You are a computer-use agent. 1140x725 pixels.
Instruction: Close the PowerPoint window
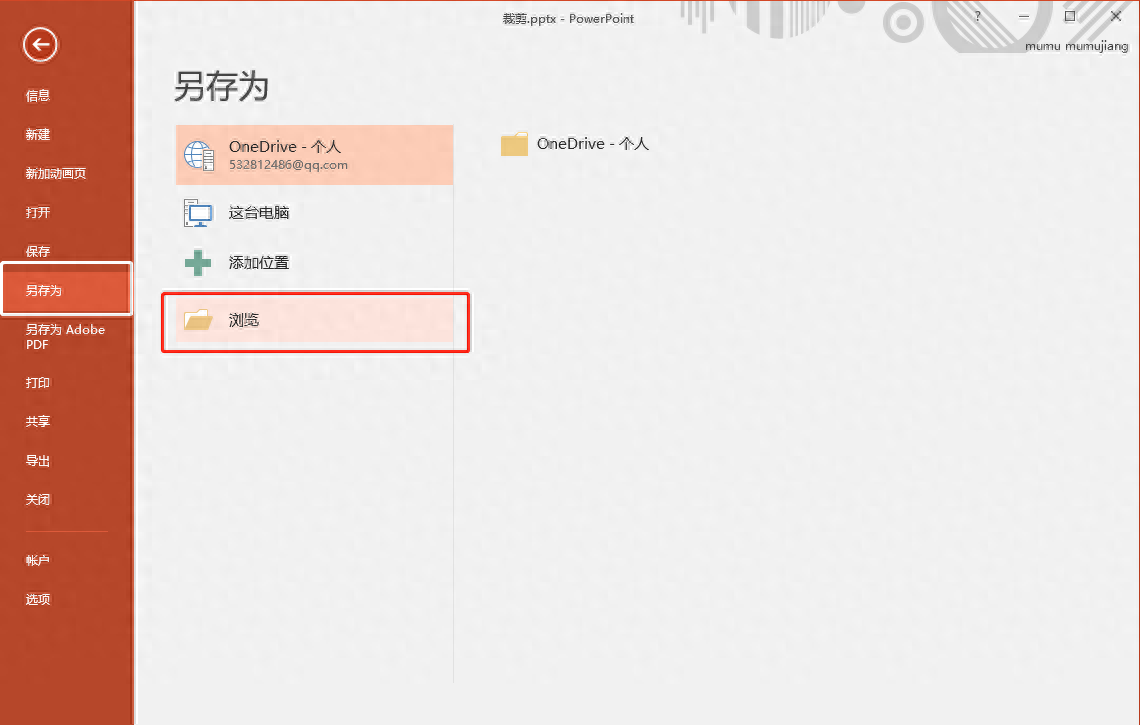click(1116, 16)
